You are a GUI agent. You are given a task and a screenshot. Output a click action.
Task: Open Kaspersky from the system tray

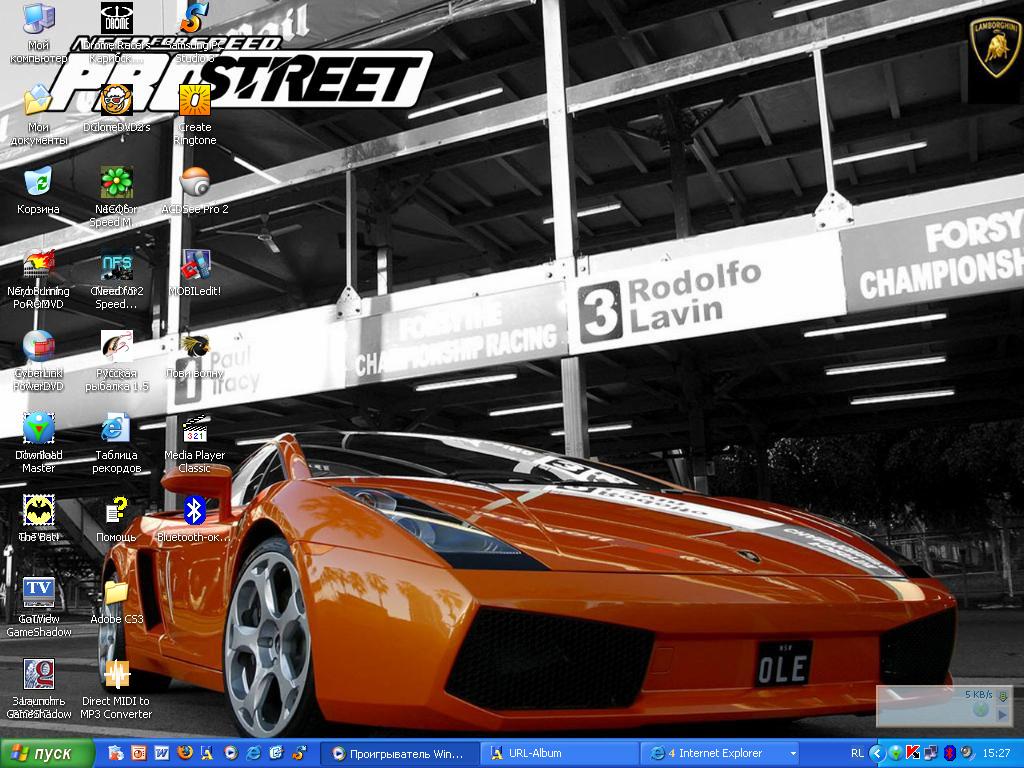click(x=913, y=754)
